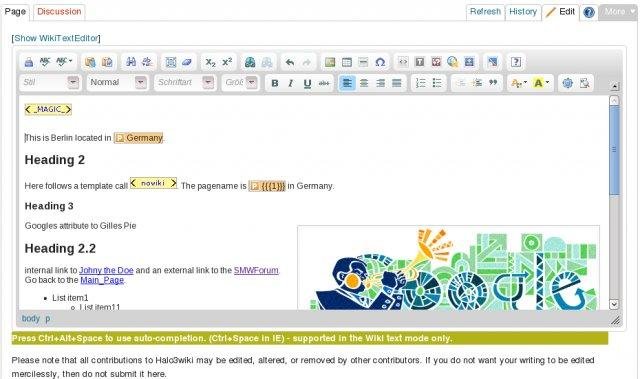640x379 pixels.
Task: Select right text alignment
Action: click(x=380, y=83)
